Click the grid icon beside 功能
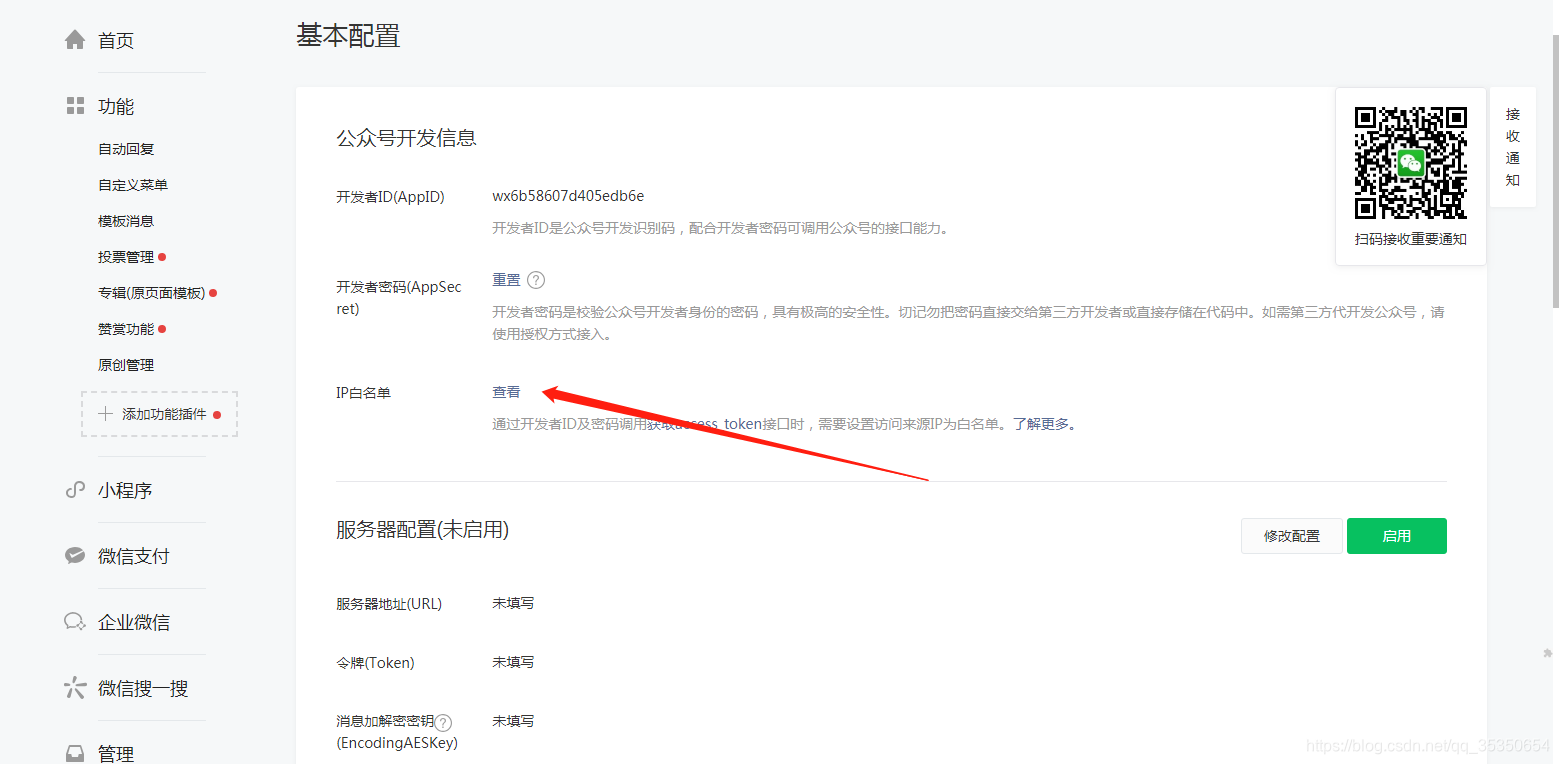Viewport: 1559px width, 764px height. click(x=75, y=105)
